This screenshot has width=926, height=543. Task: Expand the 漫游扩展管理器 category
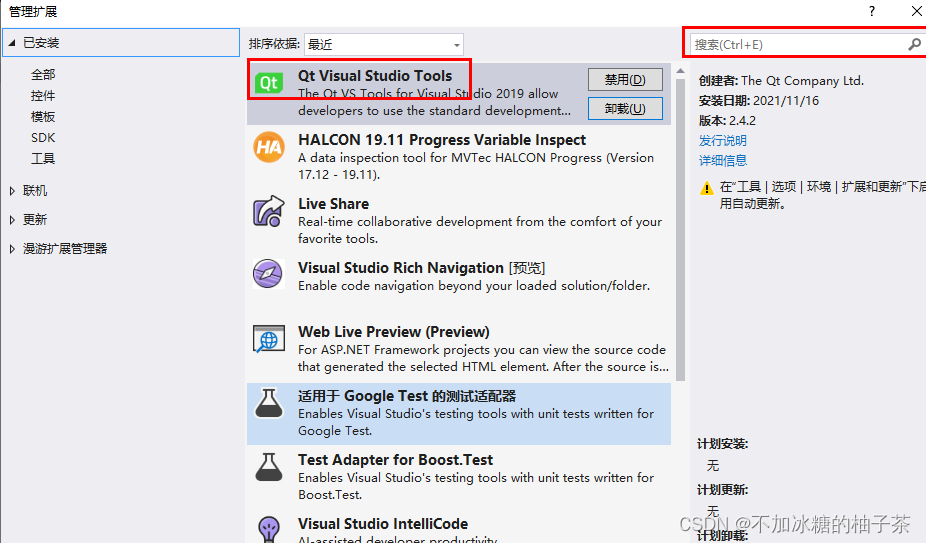click(x=12, y=249)
